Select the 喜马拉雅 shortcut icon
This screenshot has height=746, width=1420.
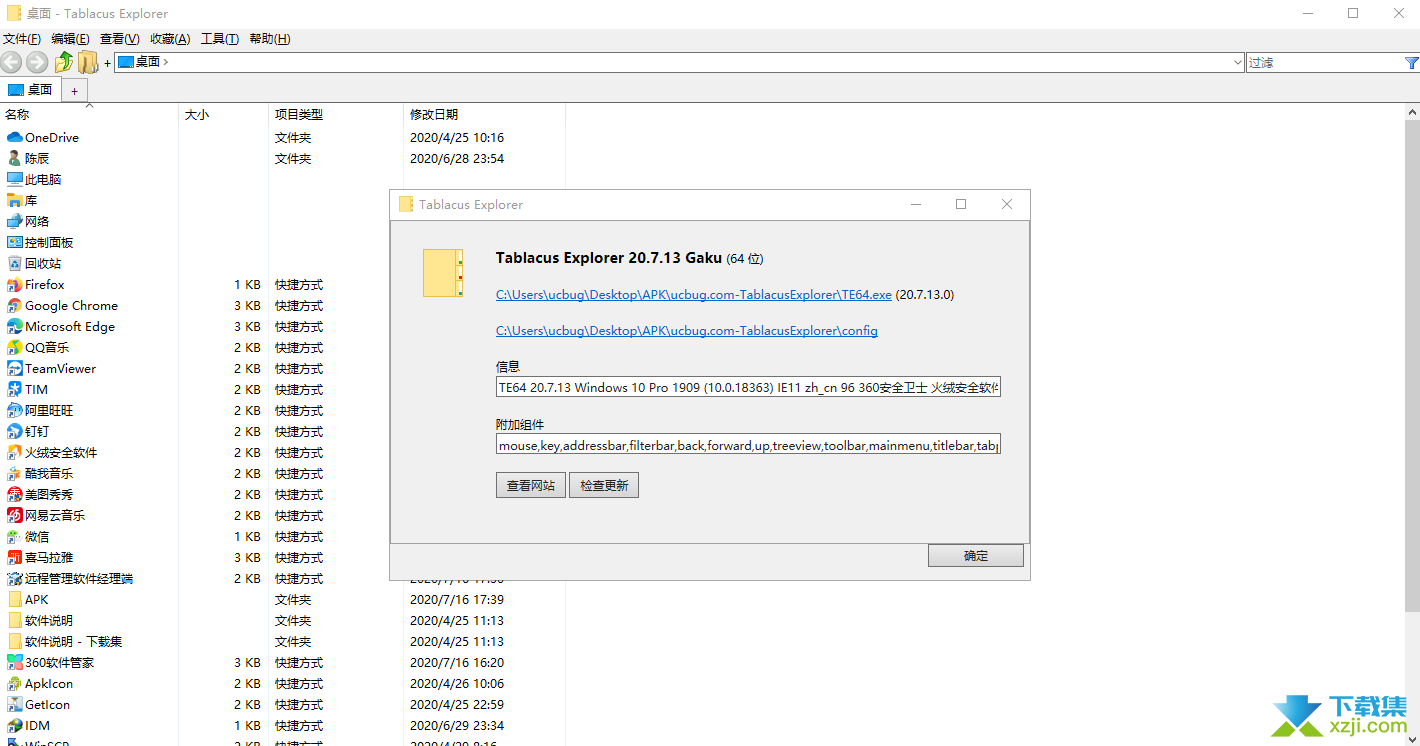pos(14,557)
